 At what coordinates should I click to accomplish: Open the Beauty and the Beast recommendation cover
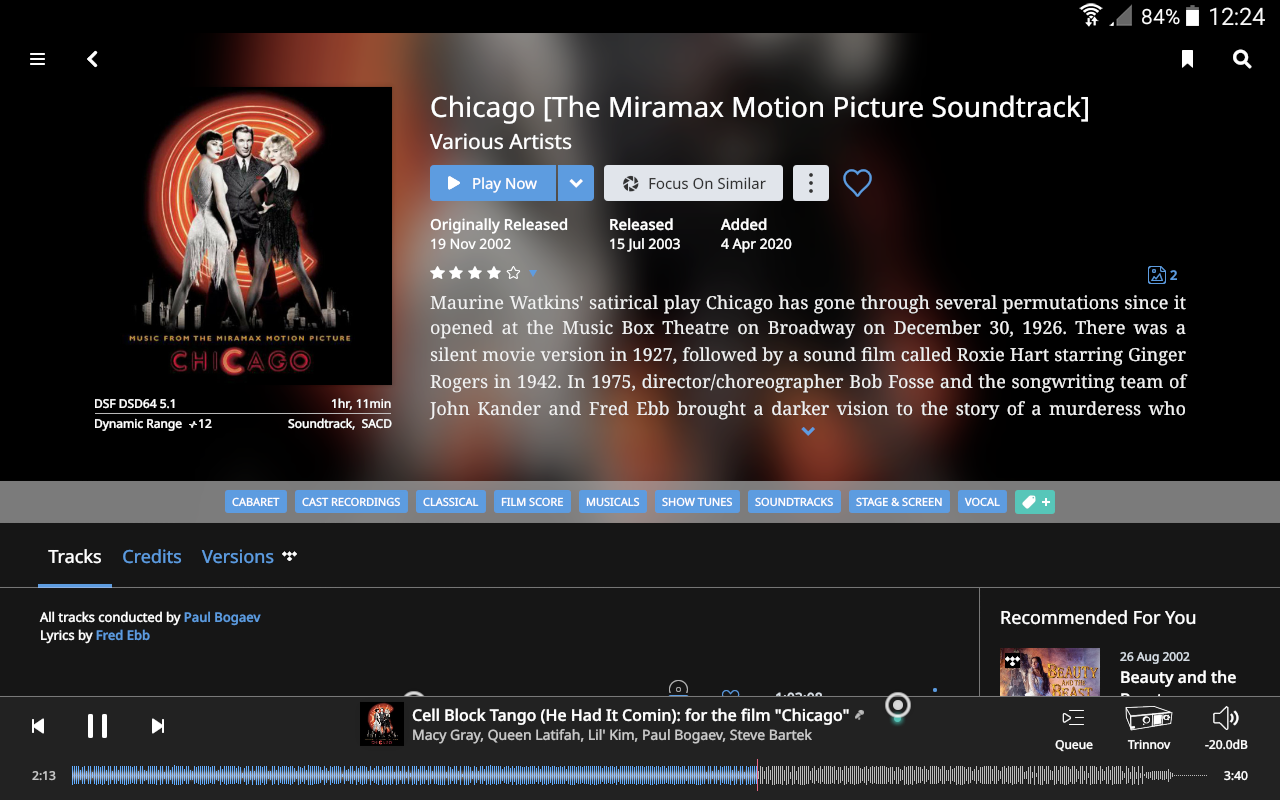[x=1050, y=672]
